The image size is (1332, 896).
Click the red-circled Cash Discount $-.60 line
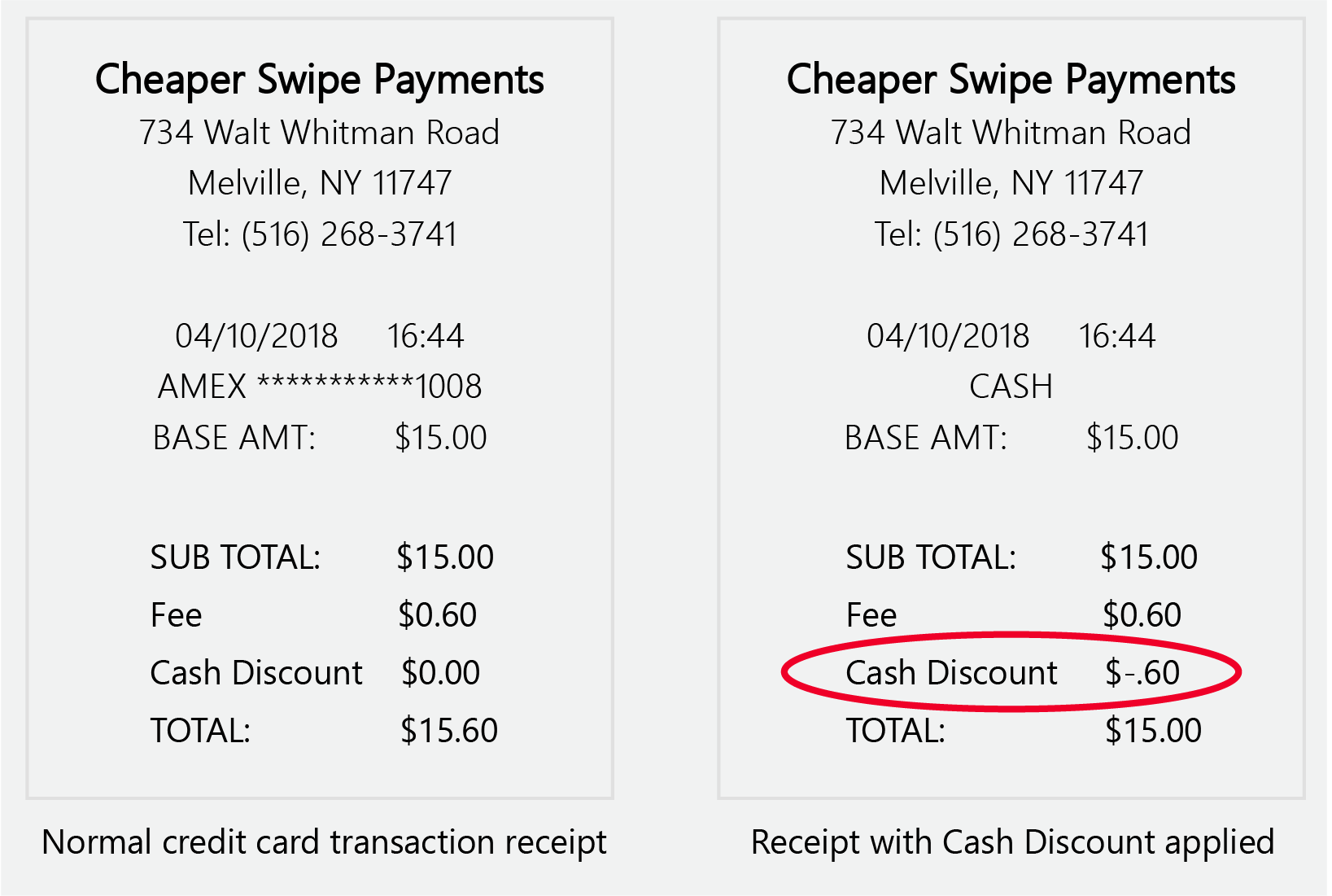coord(1012,672)
